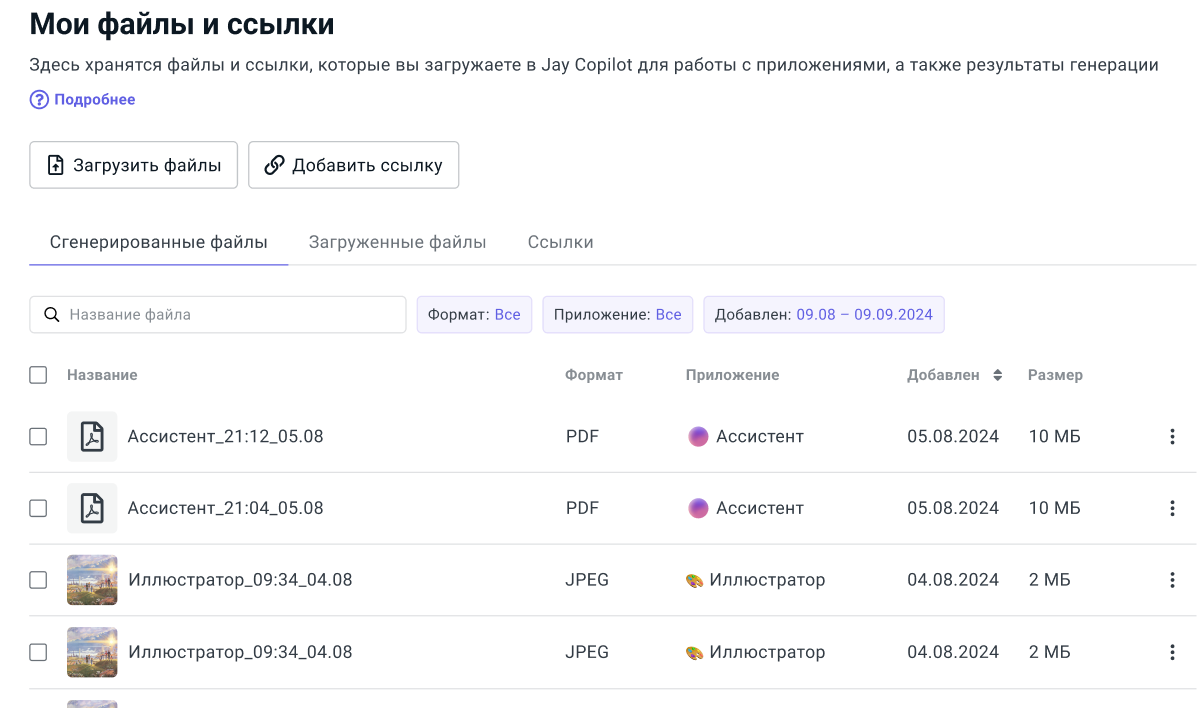Click the magnifier icon in search box
Image resolution: width=1204 pixels, height=708 pixels.
[x=52, y=315]
